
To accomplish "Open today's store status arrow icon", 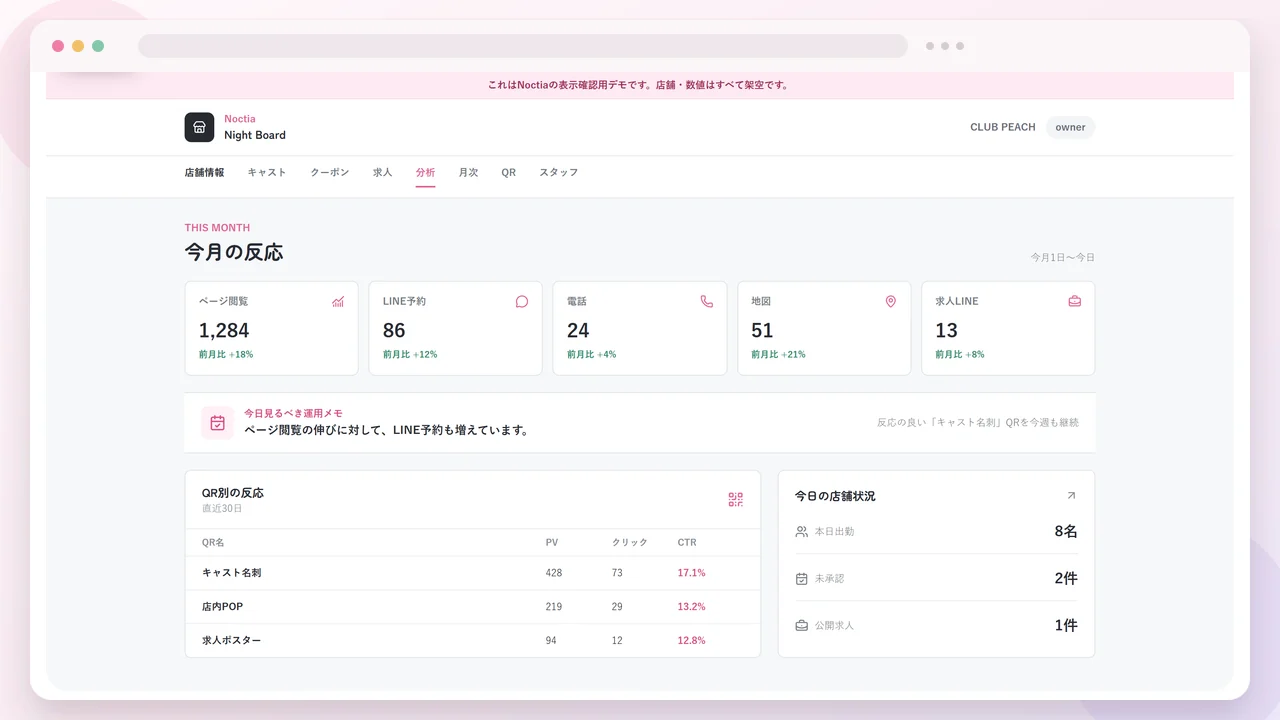I will click(x=1071, y=495).
